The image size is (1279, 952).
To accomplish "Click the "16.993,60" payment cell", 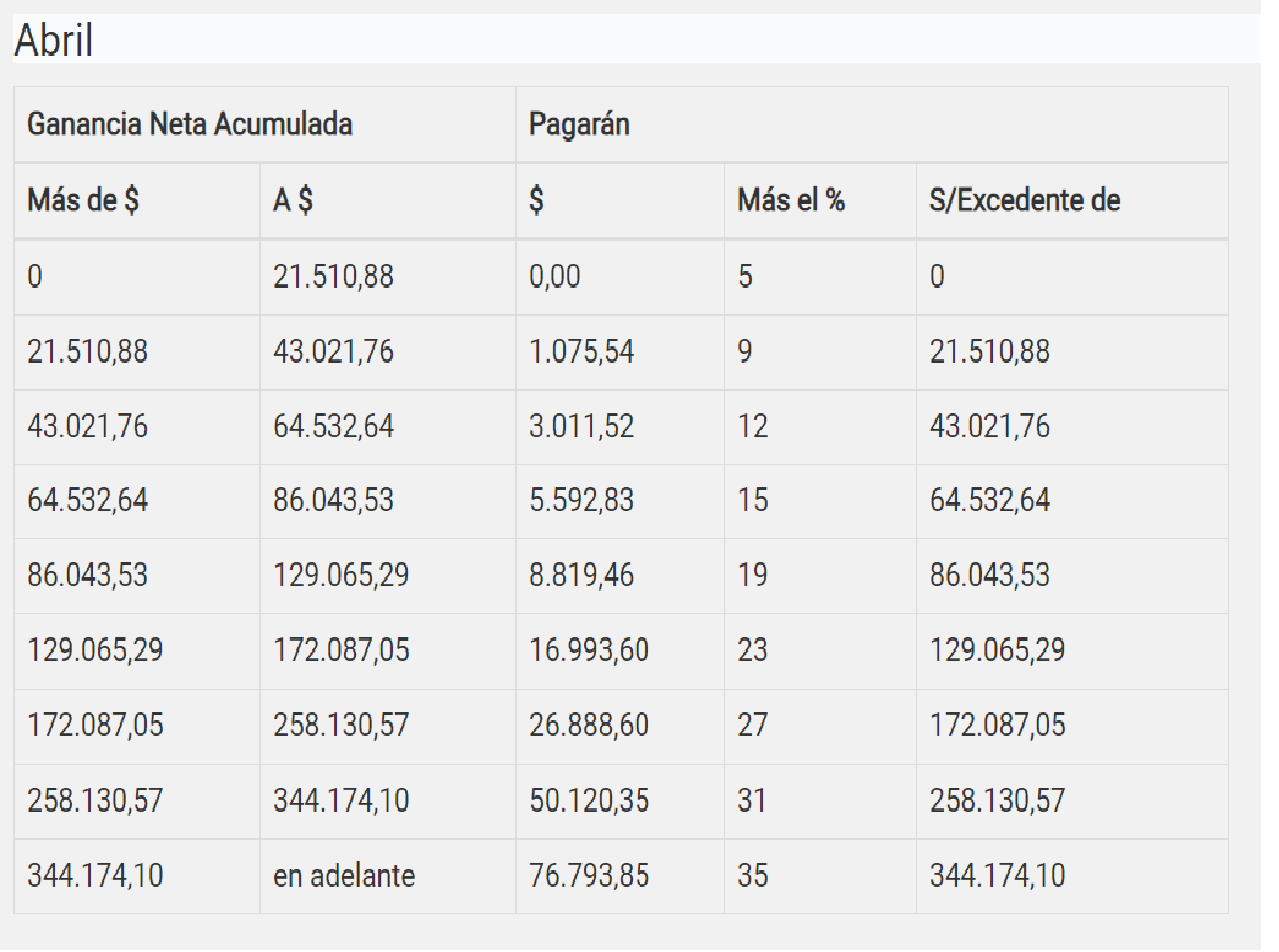I will (589, 650).
